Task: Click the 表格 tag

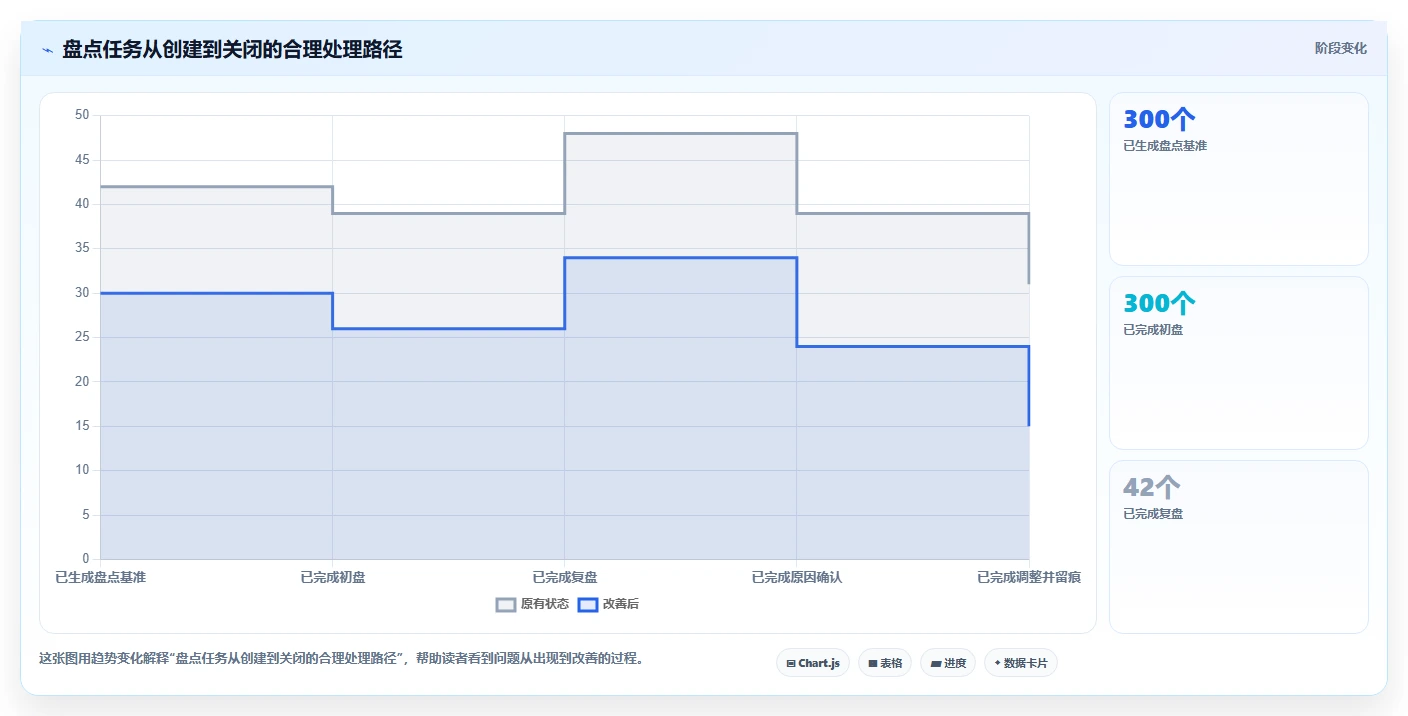Action: (x=885, y=663)
